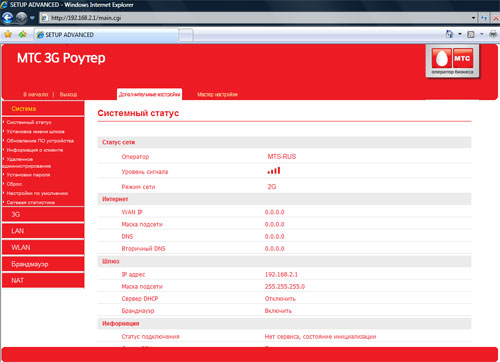Open 'Системный статус' in sidebar
500x362 pixels.
click(x=29, y=122)
